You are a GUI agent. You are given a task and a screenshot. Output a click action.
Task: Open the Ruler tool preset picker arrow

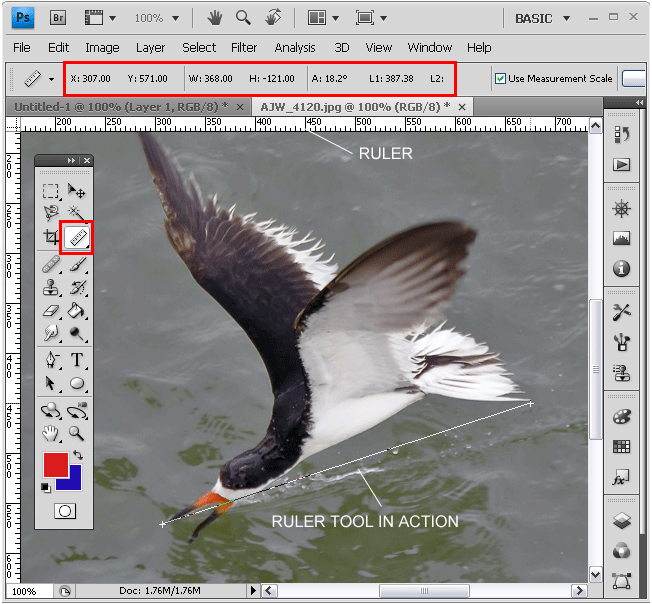51,79
